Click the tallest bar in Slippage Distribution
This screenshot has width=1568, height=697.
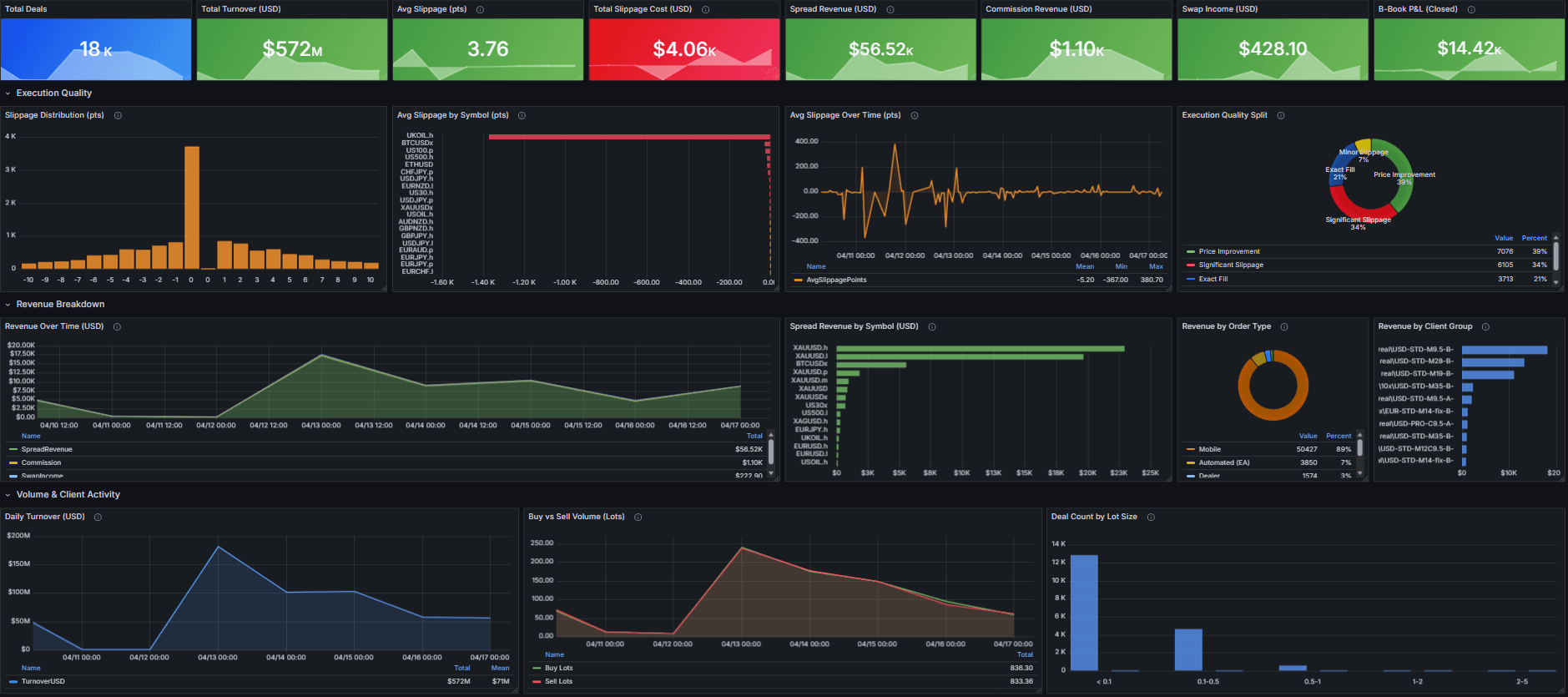(192, 207)
